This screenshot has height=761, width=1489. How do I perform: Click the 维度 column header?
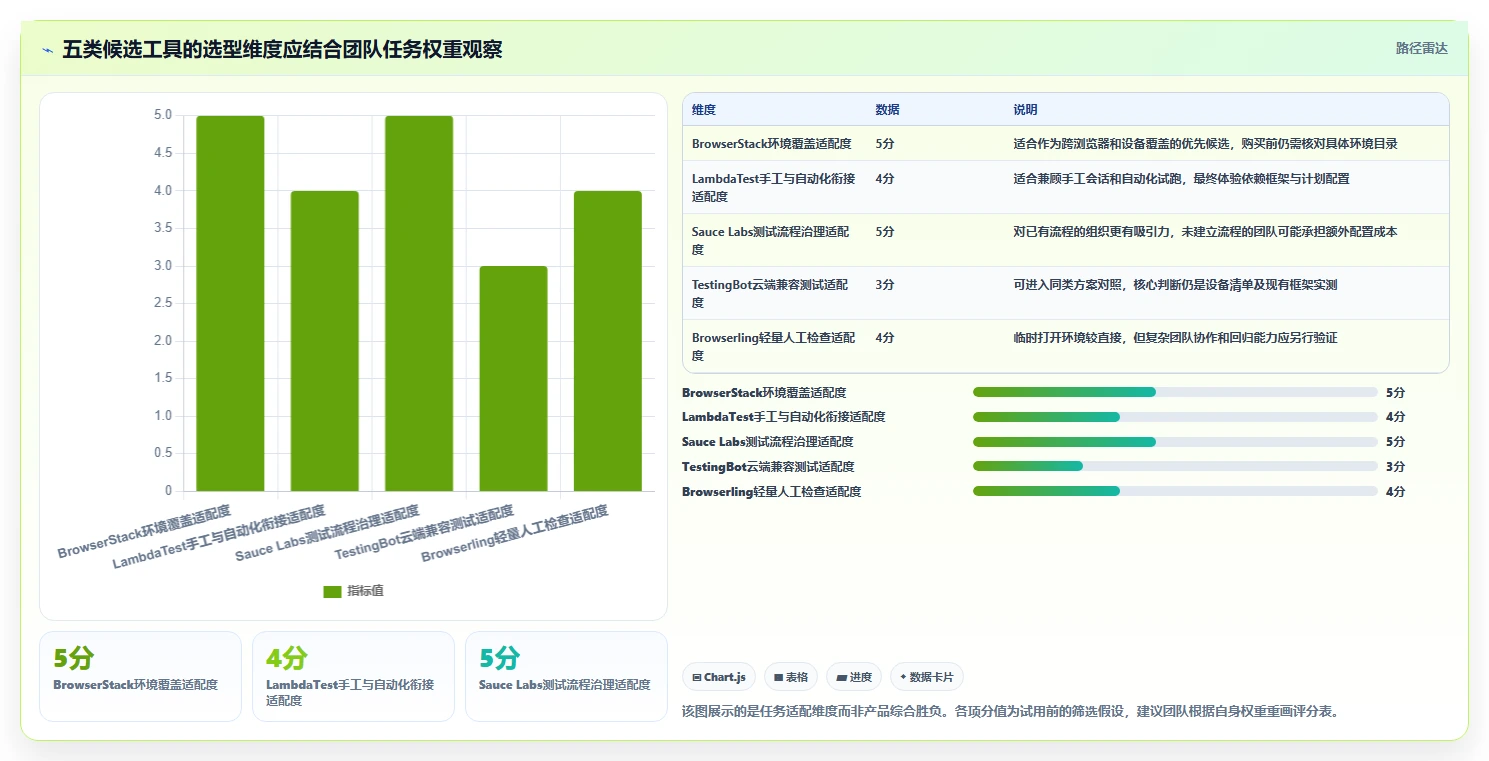pos(704,110)
